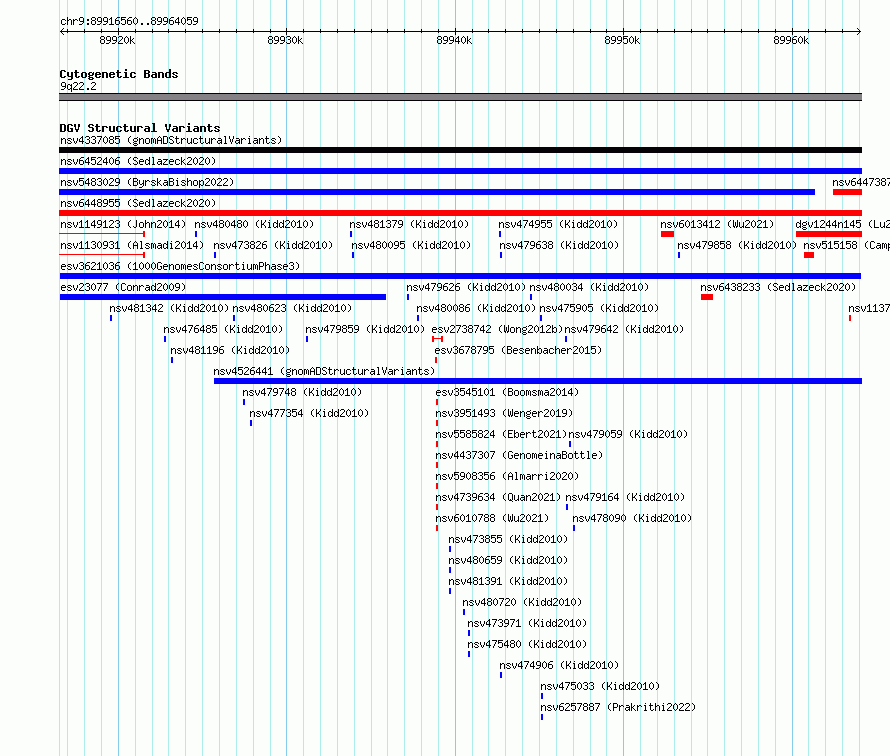Click nsv480034 (Kidd2010) label

589,287
